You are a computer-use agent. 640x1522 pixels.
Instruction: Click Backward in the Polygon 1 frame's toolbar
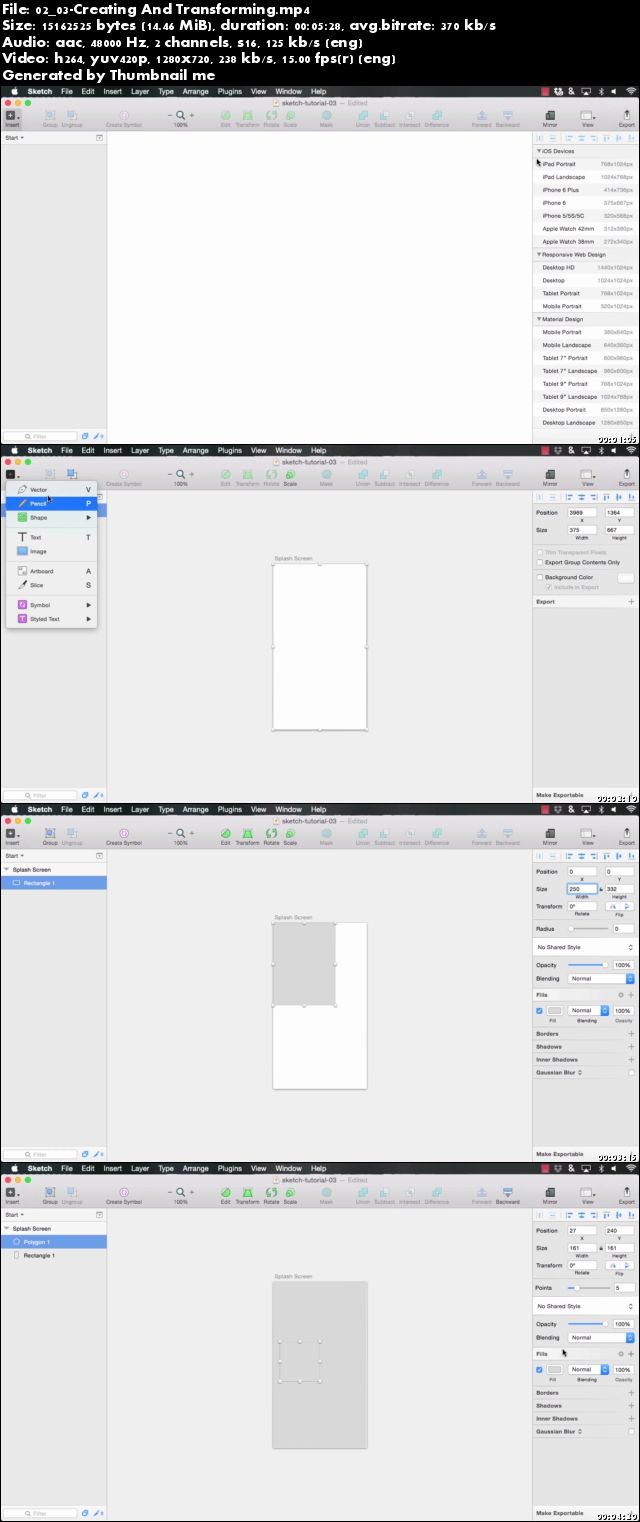[508, 1194]
